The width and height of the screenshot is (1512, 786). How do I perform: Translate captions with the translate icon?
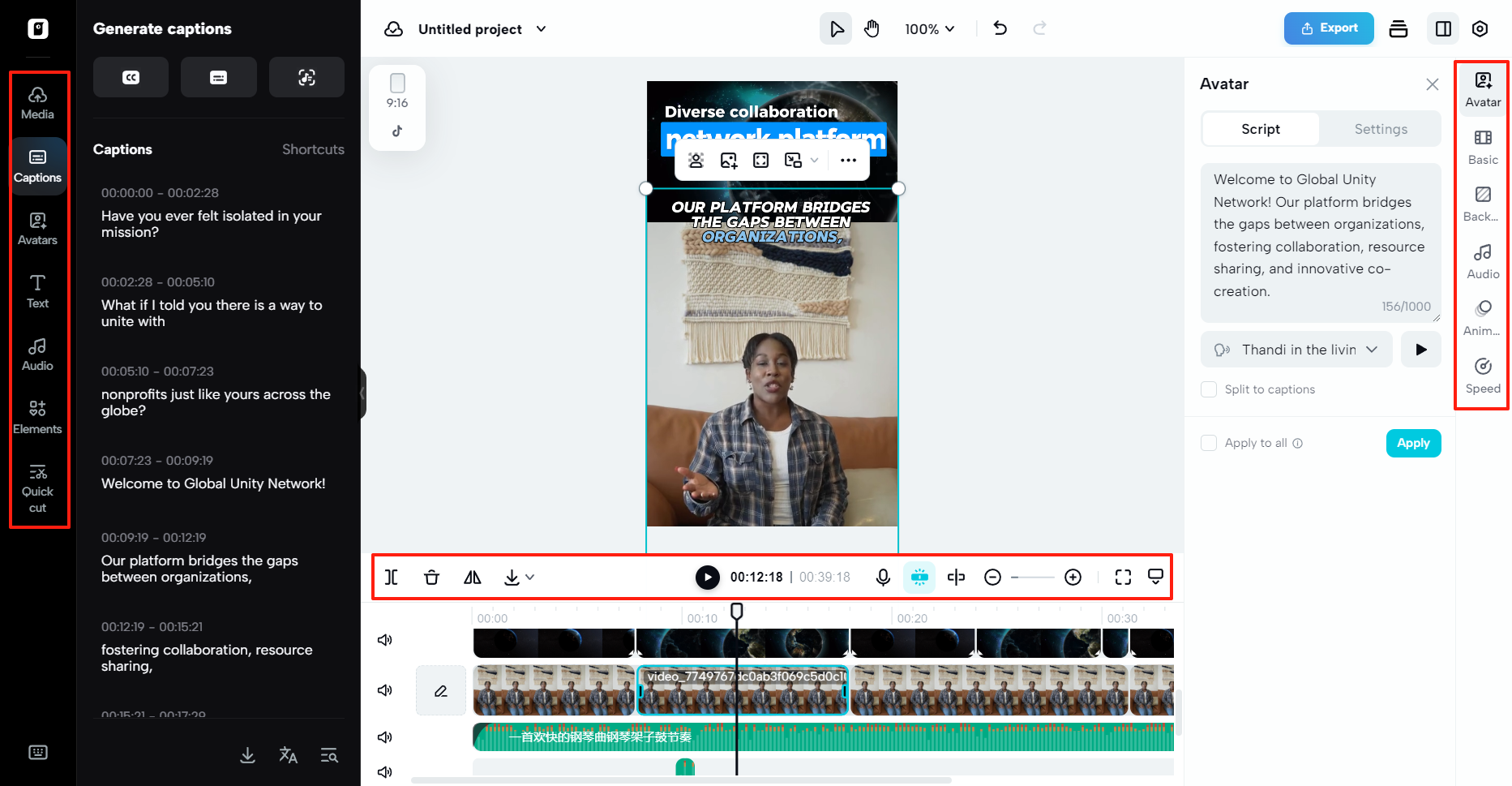pyautogui.click(x=288, y=755)
